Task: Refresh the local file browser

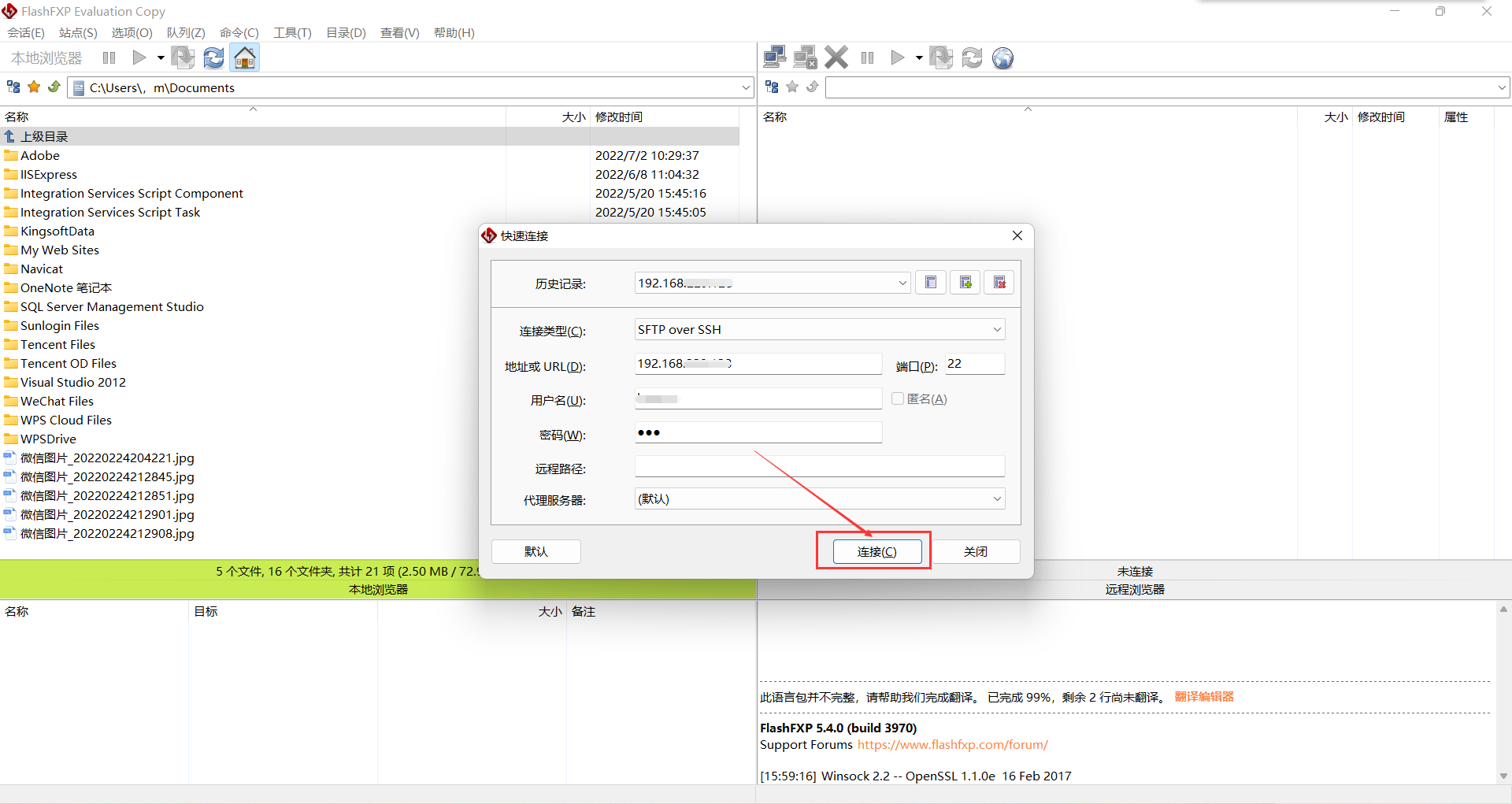Action: (213, 57)
